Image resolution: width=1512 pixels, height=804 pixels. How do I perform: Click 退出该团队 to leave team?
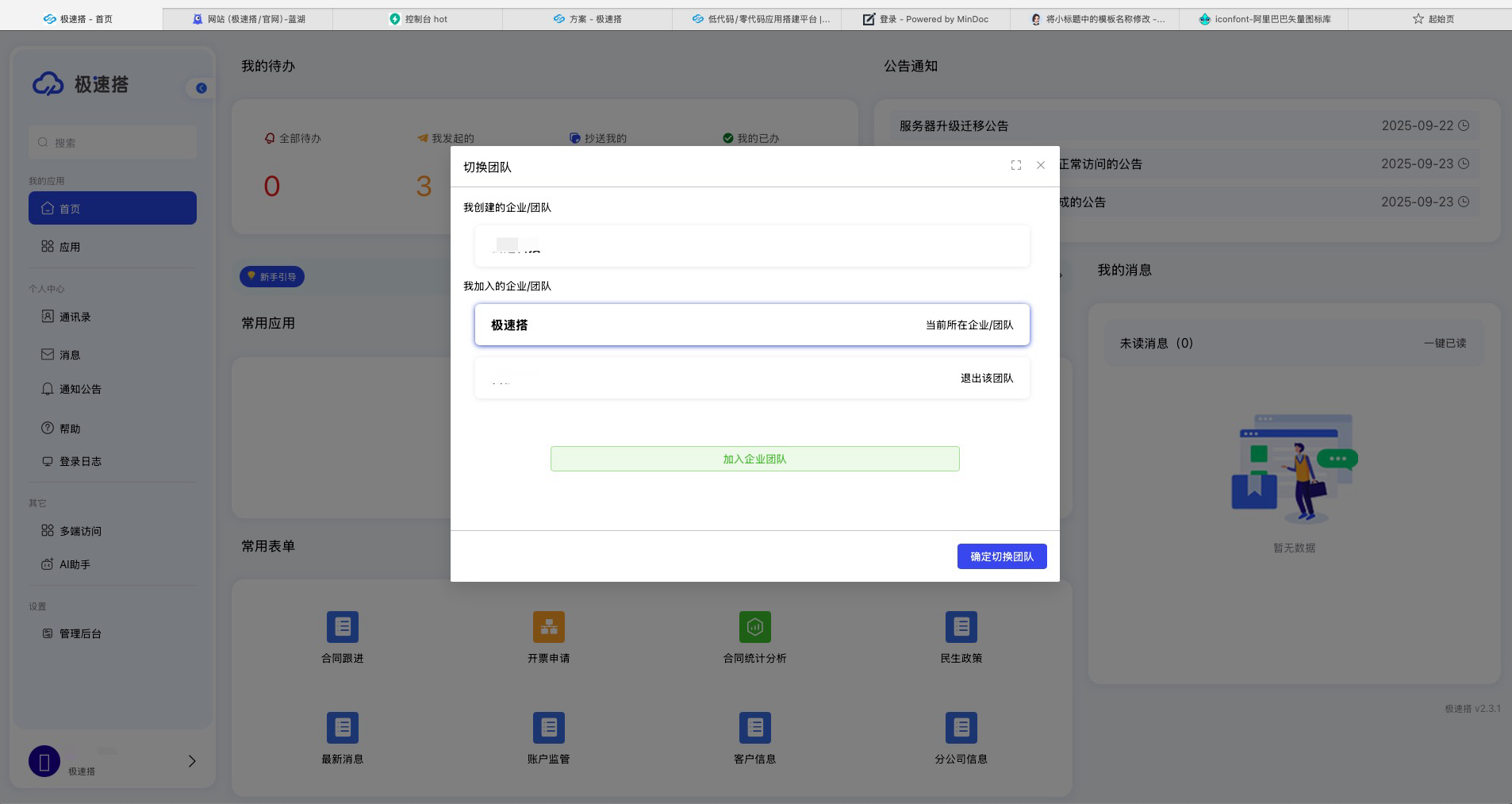986,379
